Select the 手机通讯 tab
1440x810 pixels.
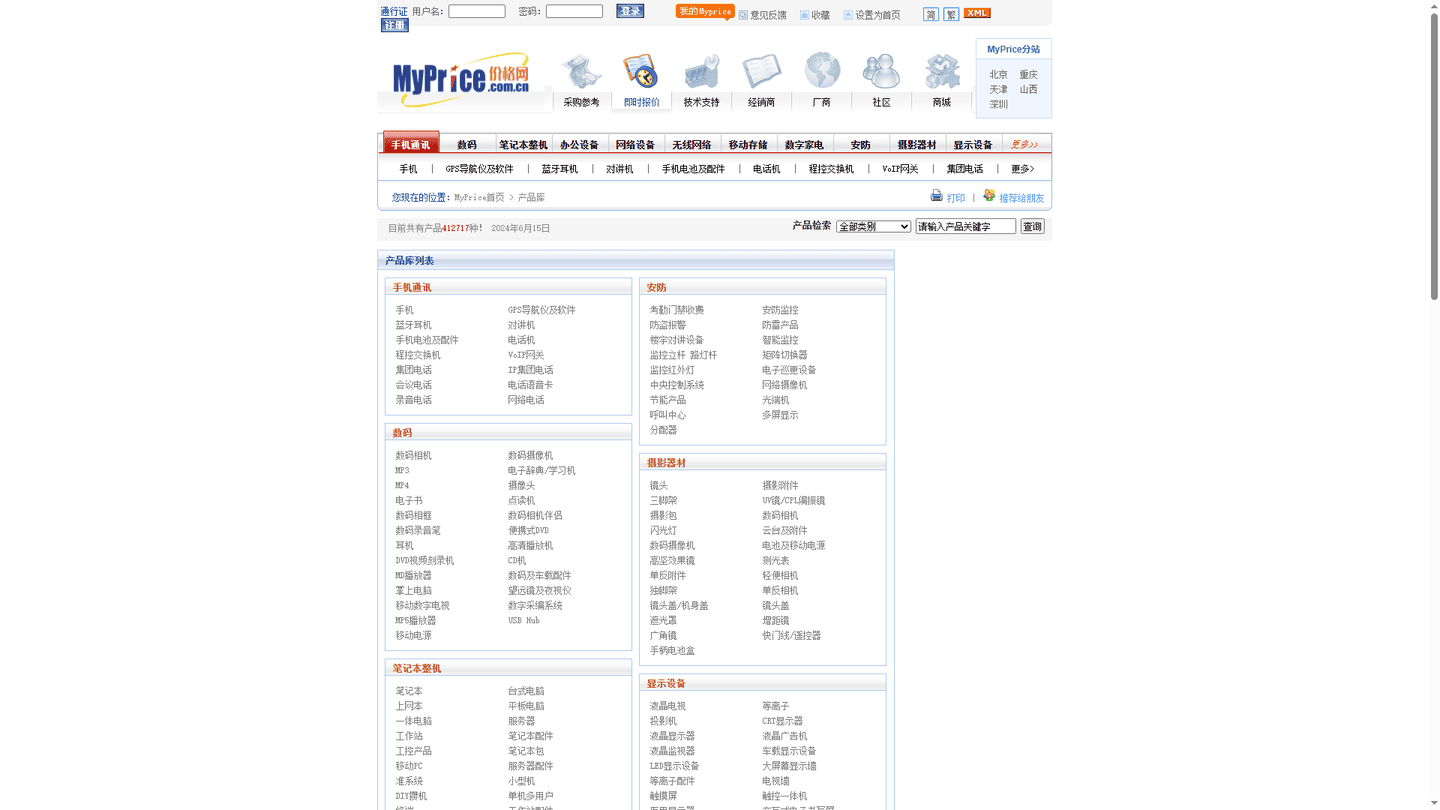point(411,143)
